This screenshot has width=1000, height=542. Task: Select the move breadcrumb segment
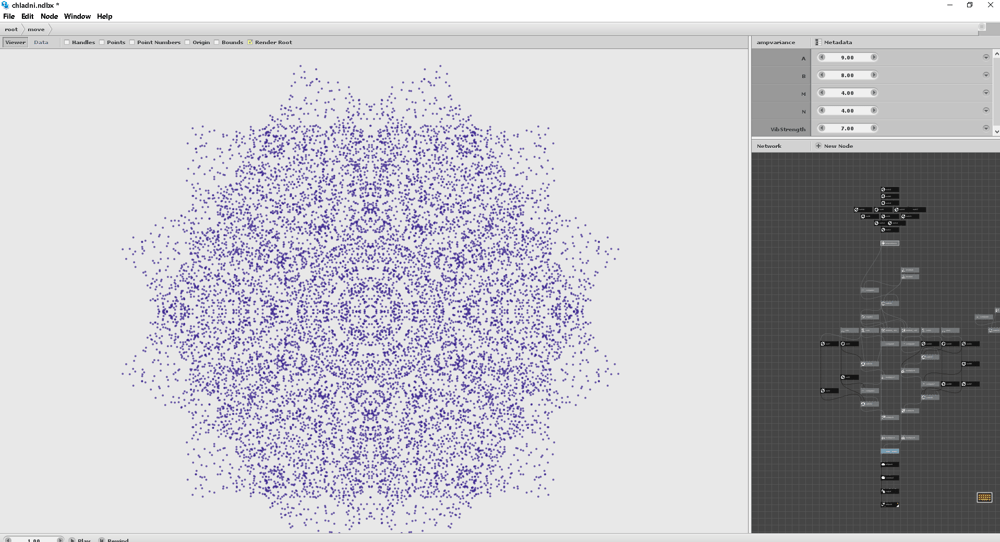pos(36,29)
